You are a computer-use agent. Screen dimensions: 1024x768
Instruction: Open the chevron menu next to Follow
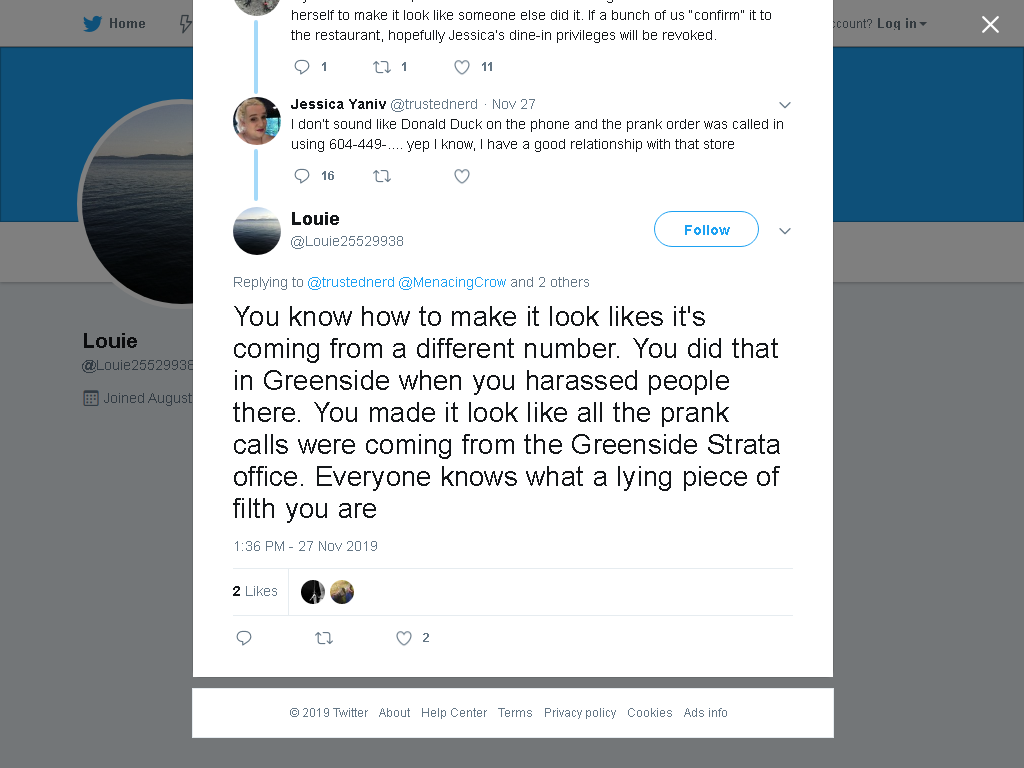click(x=785, y=231)
